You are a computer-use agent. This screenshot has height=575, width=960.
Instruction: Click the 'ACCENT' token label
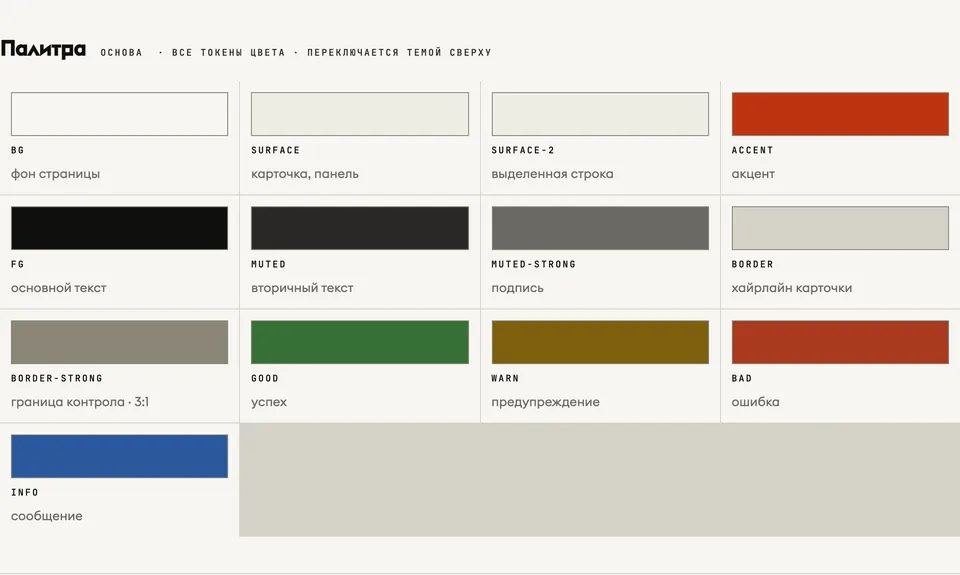coord(752,150)
